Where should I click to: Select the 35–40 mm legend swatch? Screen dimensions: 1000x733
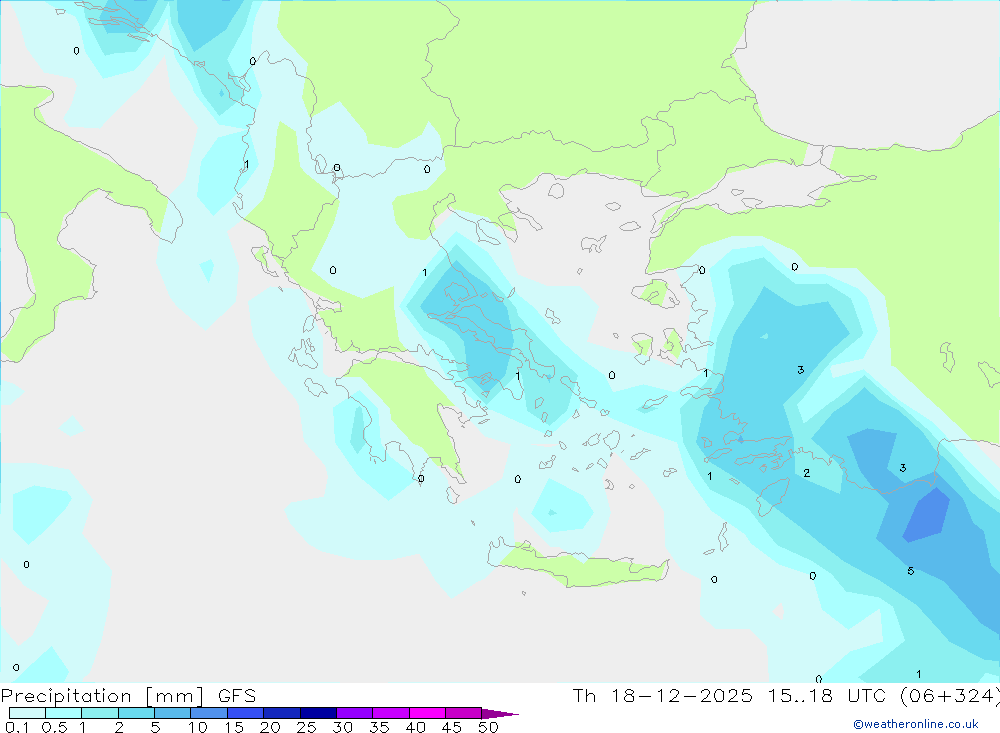(x=391, y=713)
